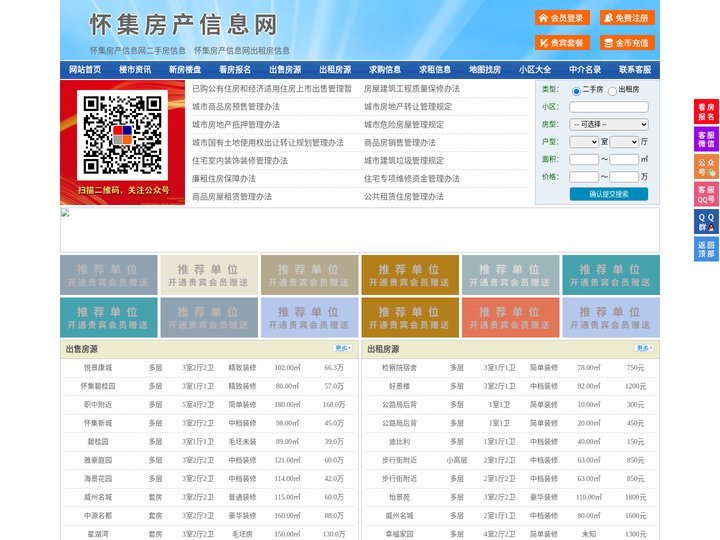The height and width of the screenshot is (540, 720).
Task: Open the 贵宾套餐 VIP package button
Action: (x=562, y=43)
